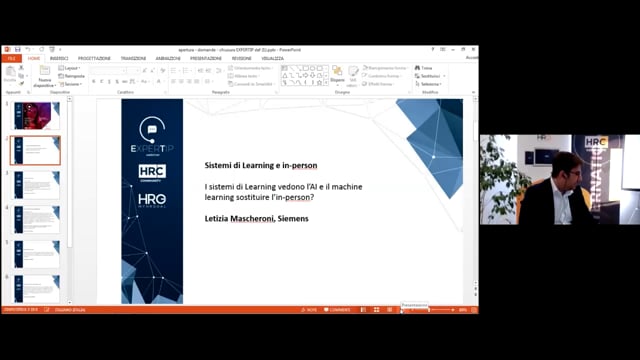Switch to the PROGETTAZIONE tab
The image size is (640, 360).
[x=94, y=59]
